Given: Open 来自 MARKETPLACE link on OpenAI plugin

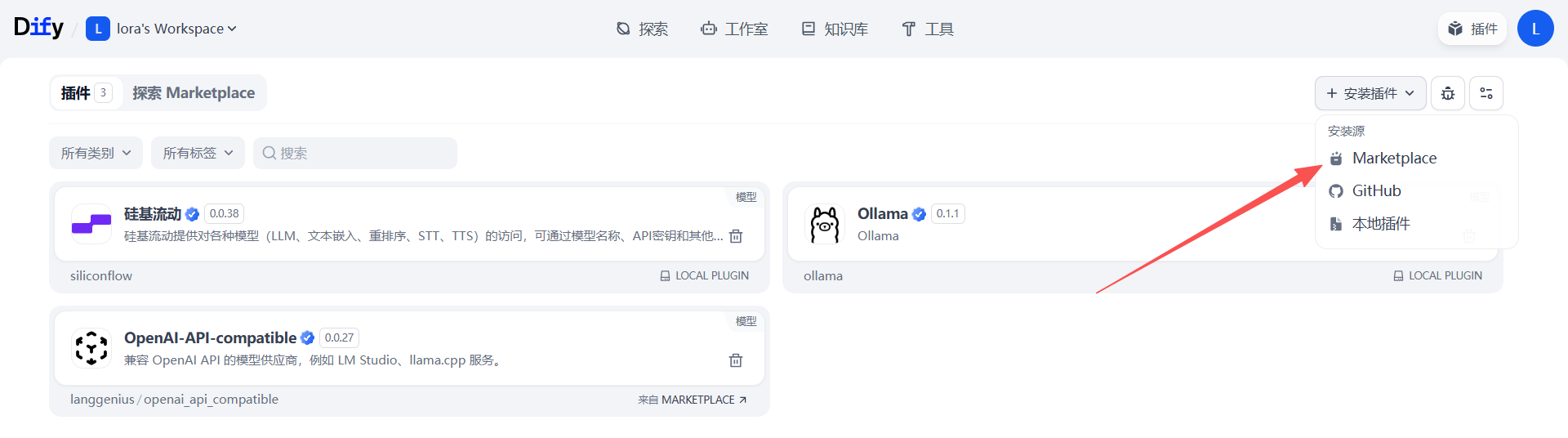Looking at the screenshot, I should pyautogui.click(x=693, y=400).
